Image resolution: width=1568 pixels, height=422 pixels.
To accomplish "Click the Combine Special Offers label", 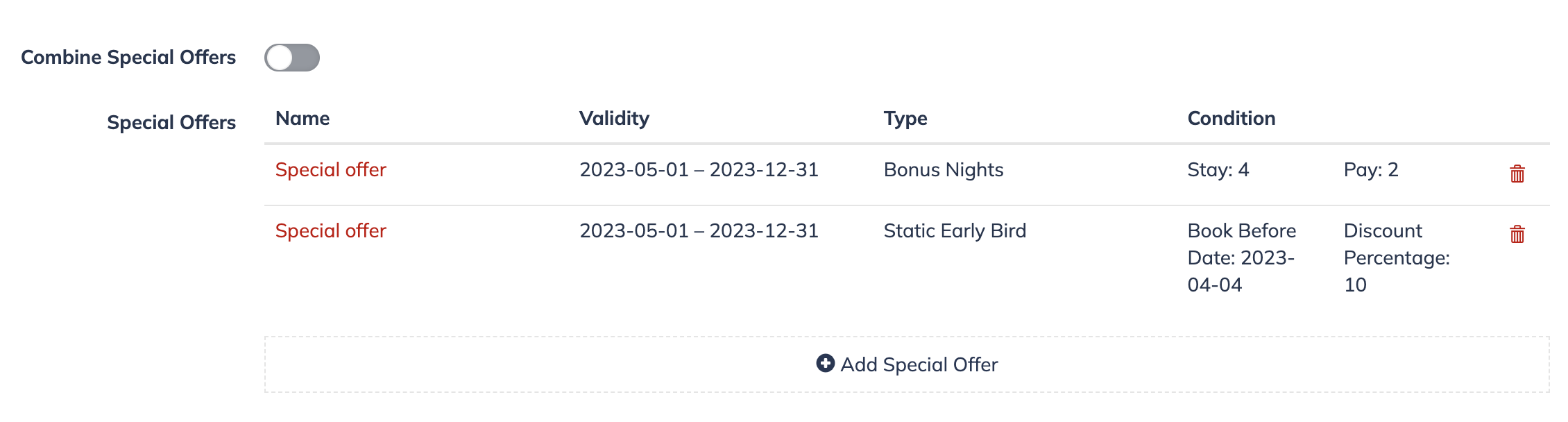I will click(x=128, y=57).
